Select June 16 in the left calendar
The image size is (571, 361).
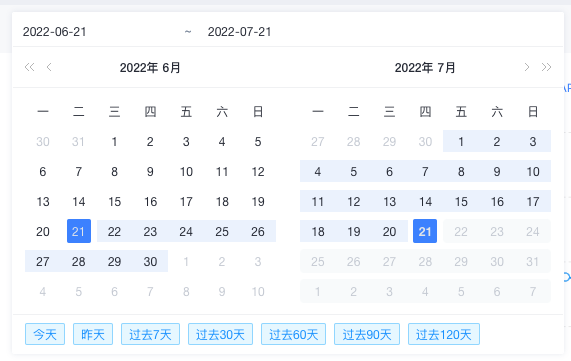(150, 201)
